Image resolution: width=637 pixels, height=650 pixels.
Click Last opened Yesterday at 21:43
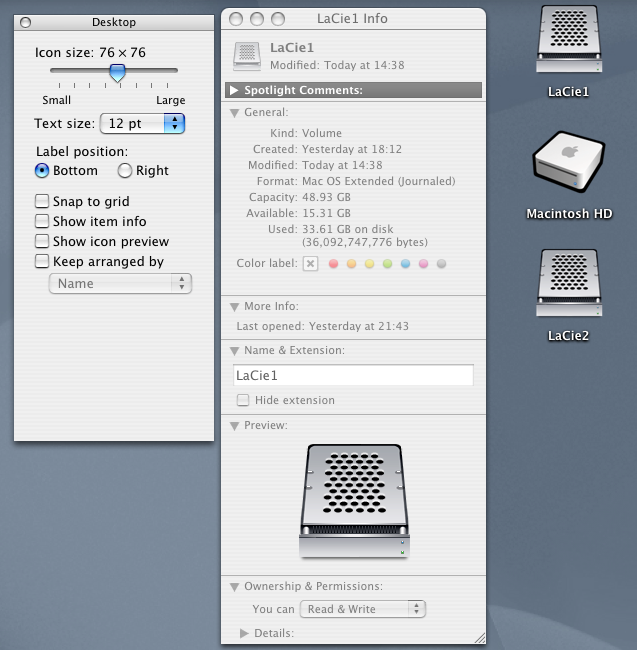click(322, 326)
